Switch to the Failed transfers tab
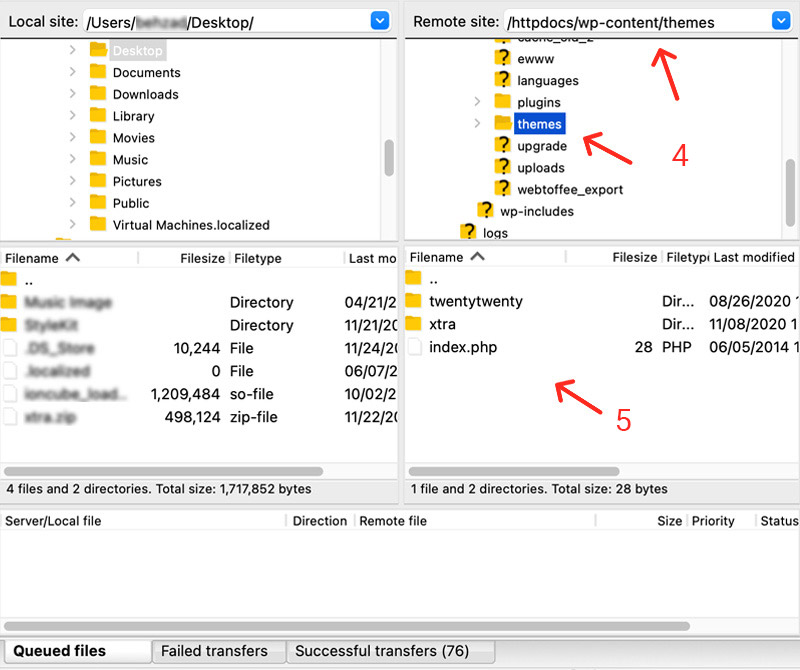Viewport: 800px width, 670px height. 214,651
